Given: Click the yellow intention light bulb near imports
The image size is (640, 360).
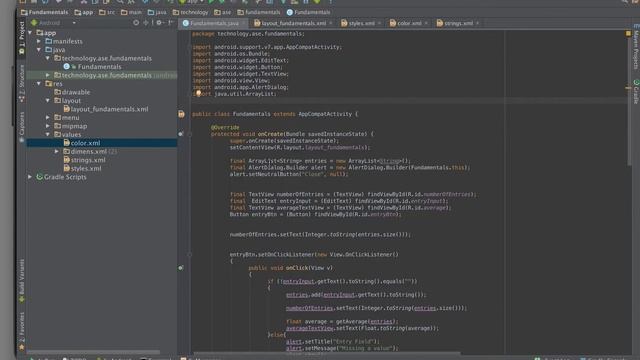Looking at the screenshot, I should click(x=198, y=93).
